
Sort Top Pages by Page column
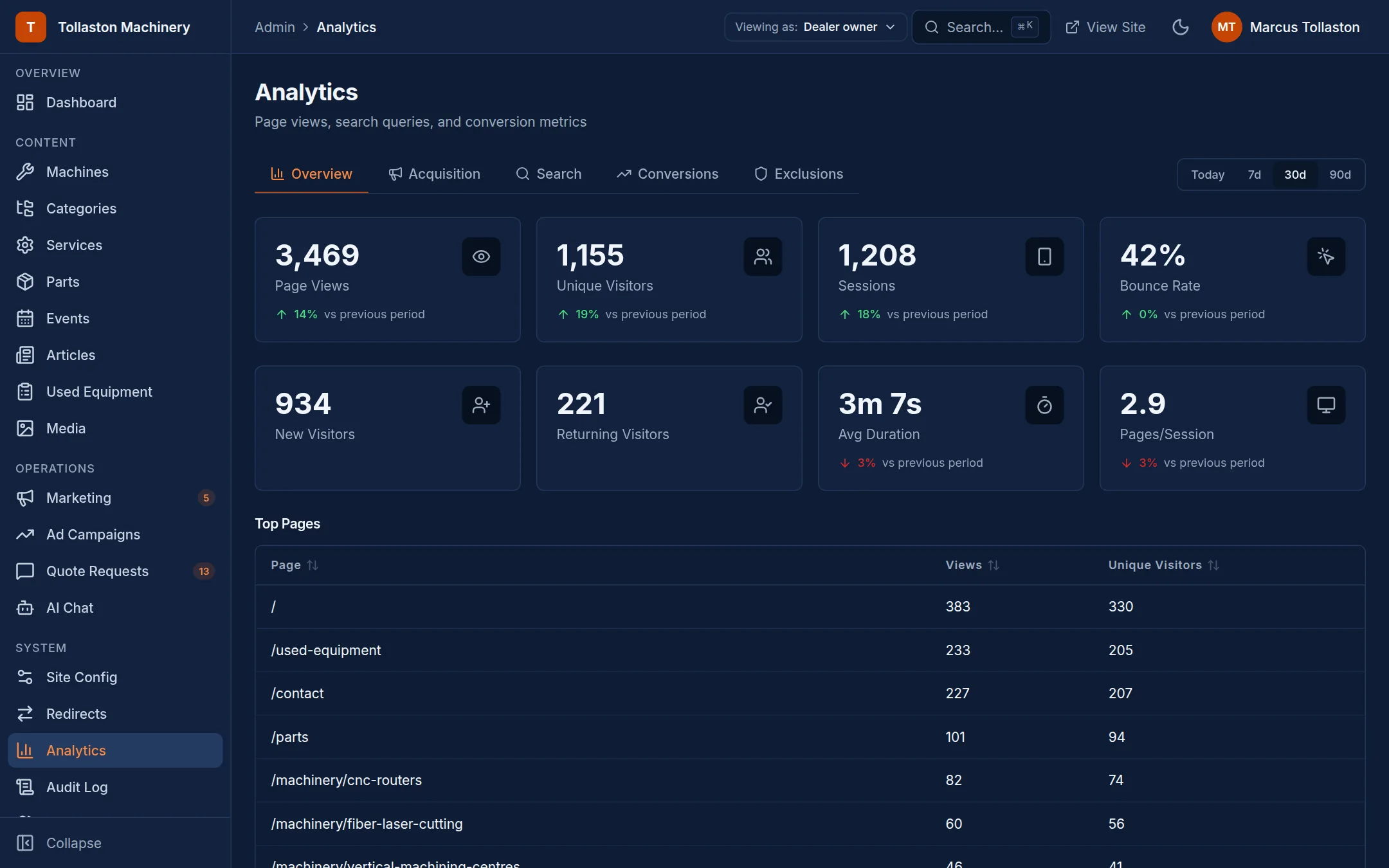click(295, 565)
